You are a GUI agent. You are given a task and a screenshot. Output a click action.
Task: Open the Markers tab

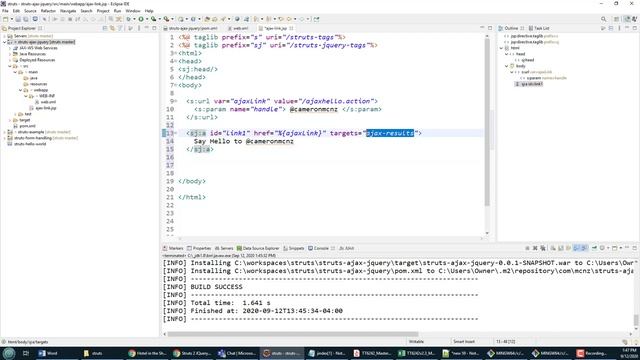point(173,248)
